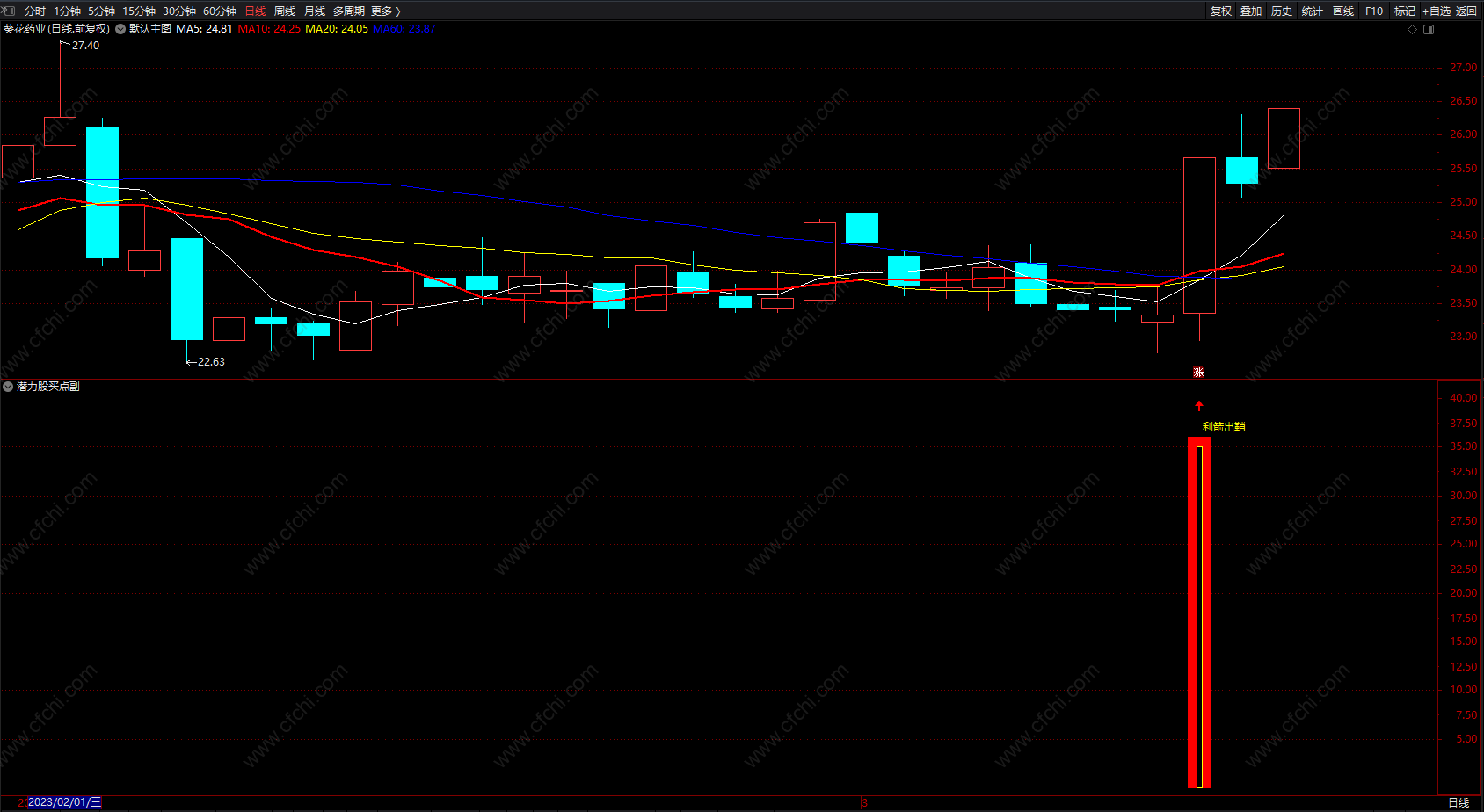1484x812 pixels.
Task: Switch to the 60分钟 period tab
Action: point(220,11)
